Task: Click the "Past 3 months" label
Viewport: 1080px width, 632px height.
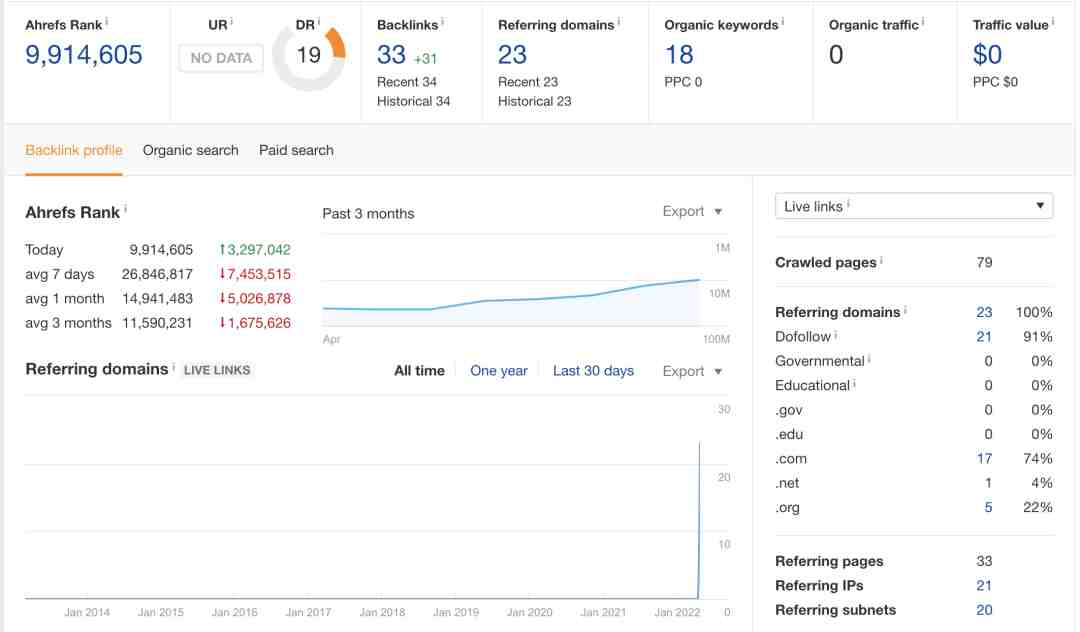Action: pos(368,213)
